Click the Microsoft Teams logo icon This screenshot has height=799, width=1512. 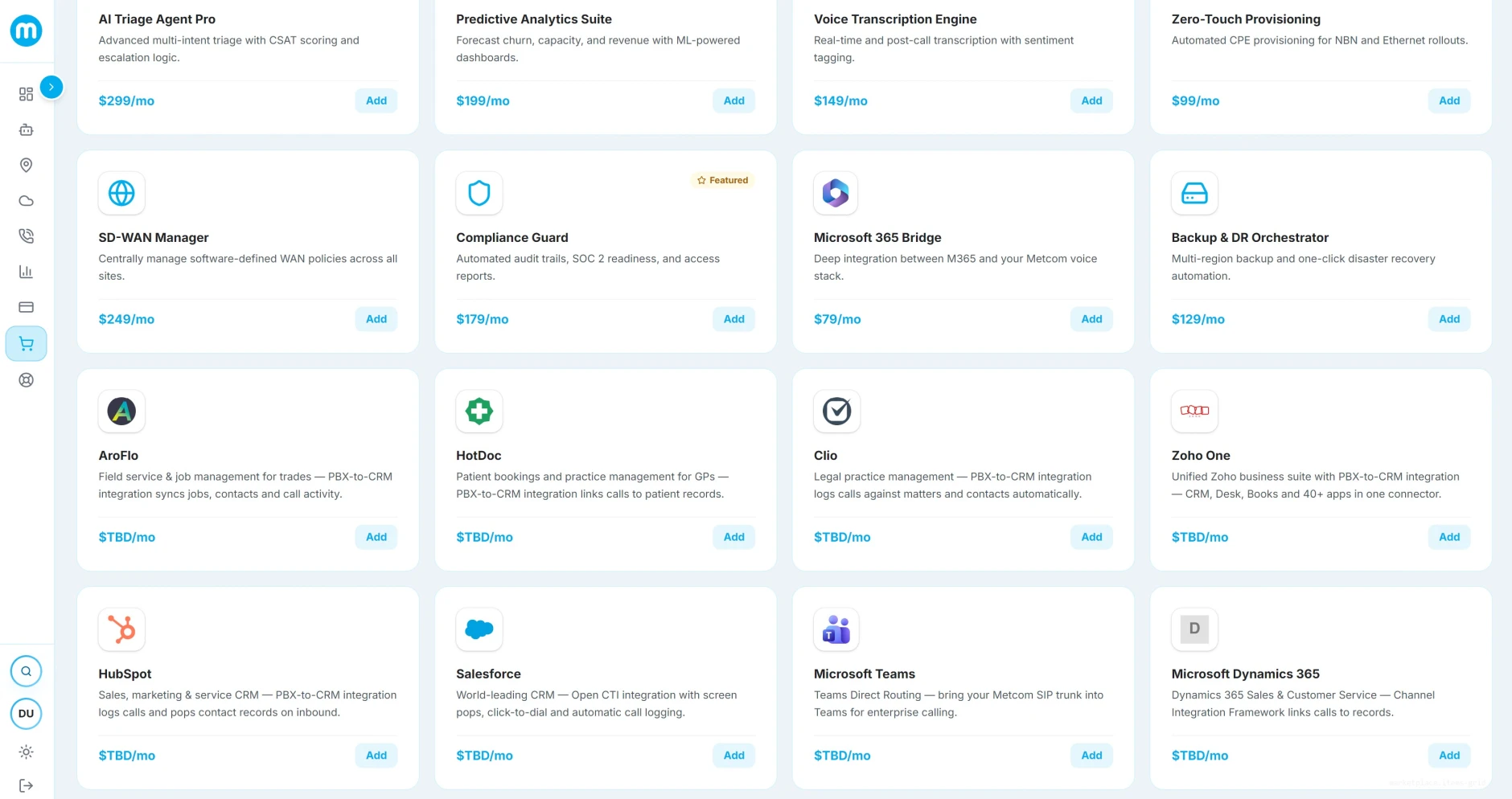click(836, 629)
